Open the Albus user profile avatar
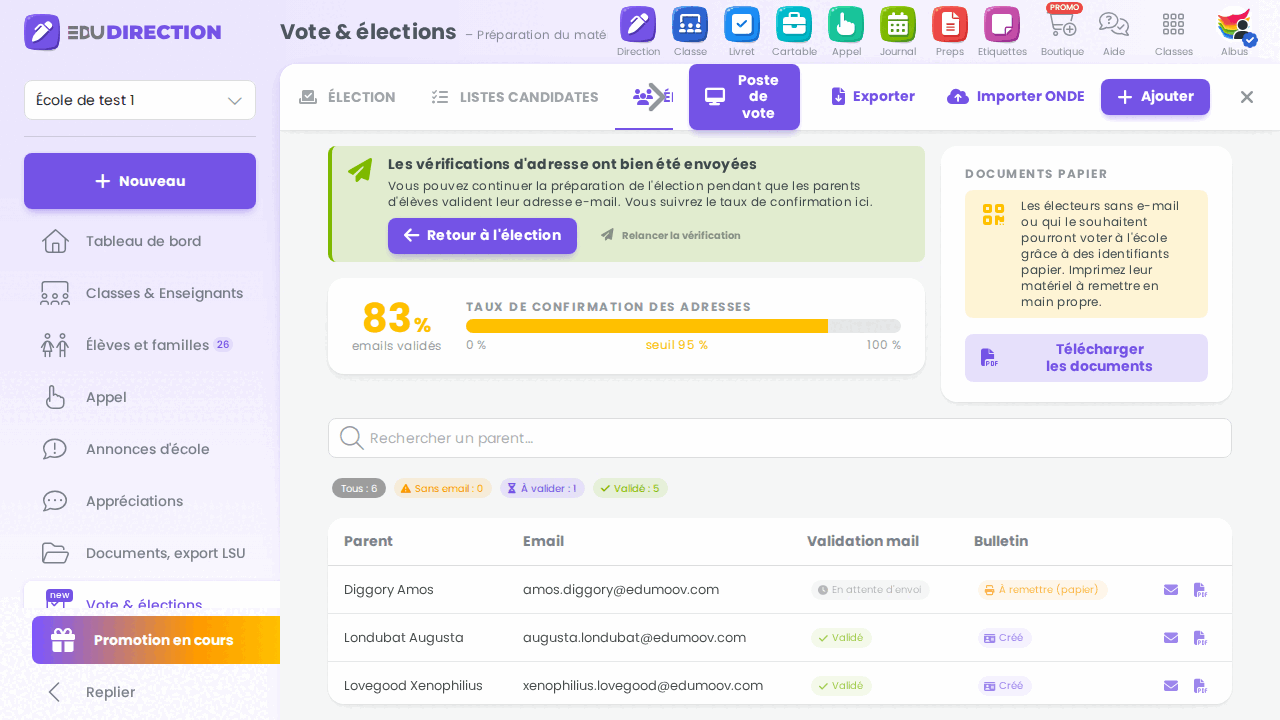 click(1235, 31)
